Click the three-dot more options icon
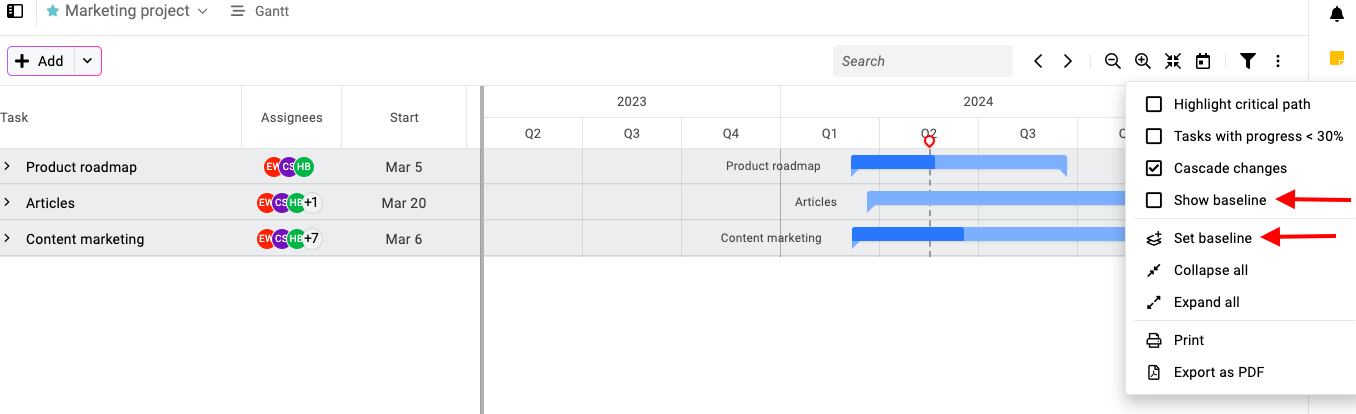 pos(1278,61)
